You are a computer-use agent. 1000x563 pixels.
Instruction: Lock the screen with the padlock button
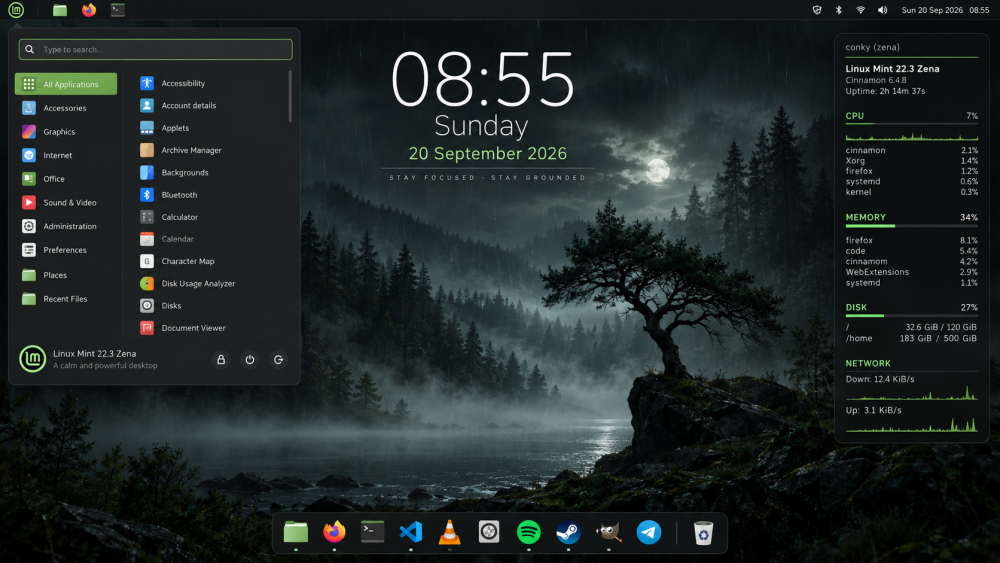point(221,360)
